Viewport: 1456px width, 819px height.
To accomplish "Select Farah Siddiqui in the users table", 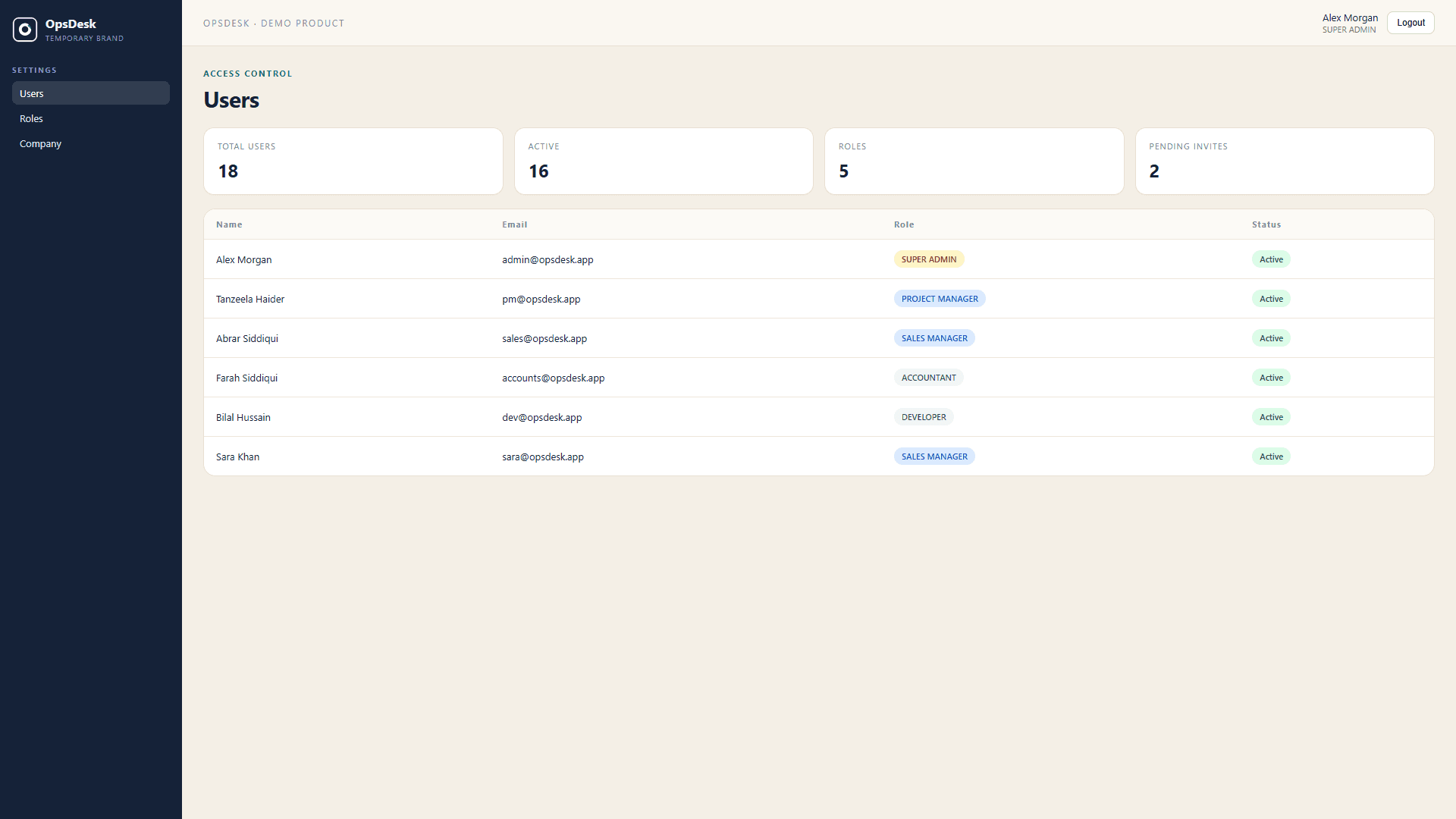I will [x=246, y=378].
